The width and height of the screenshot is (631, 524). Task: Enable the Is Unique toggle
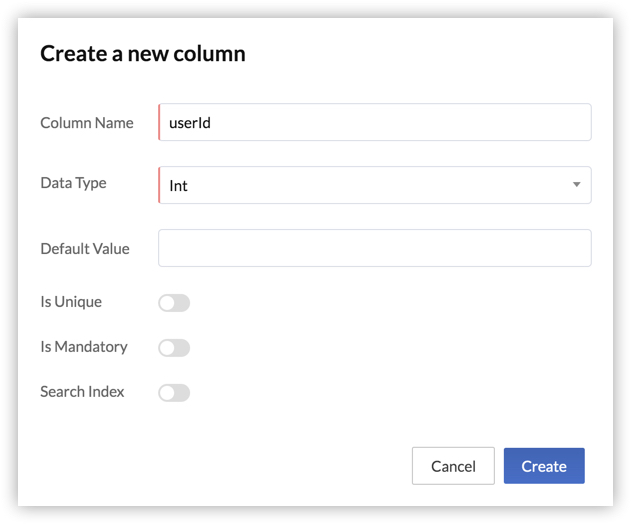(174, 303)
